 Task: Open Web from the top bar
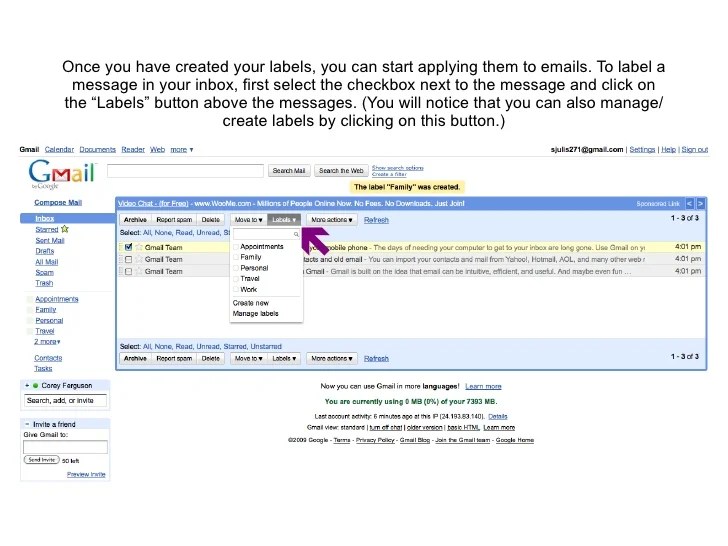[x=157, y=150]
